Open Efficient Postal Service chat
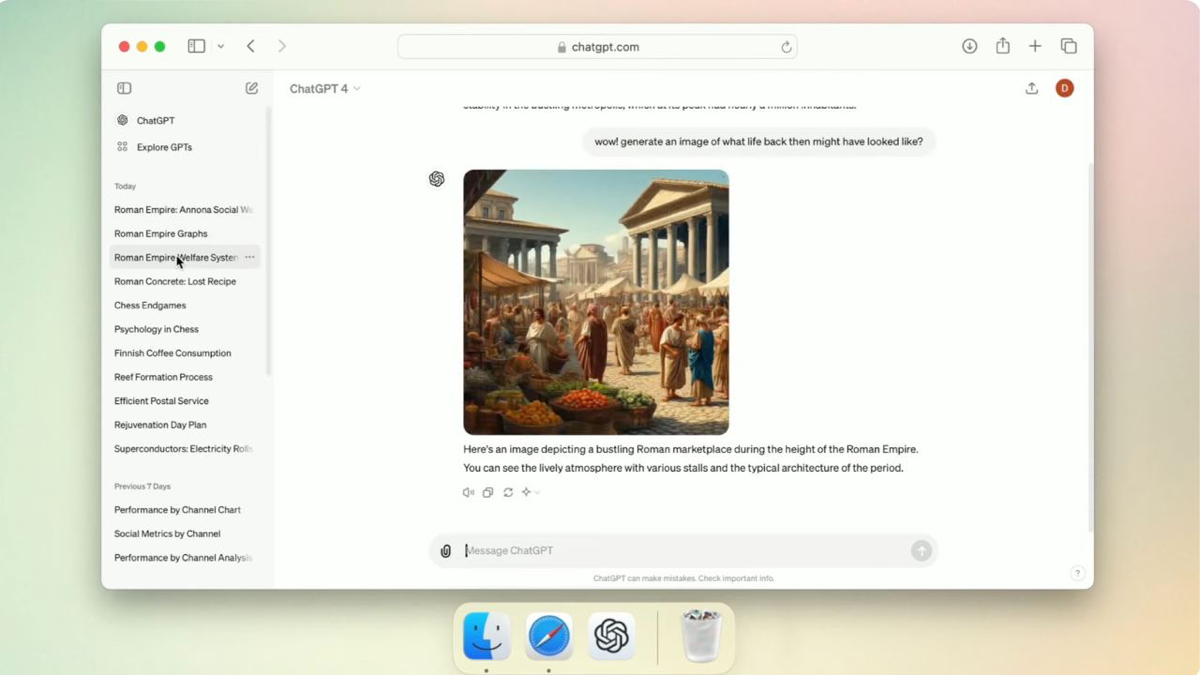1200x675 pixels. pyautogui.click(x=161, y=402)
